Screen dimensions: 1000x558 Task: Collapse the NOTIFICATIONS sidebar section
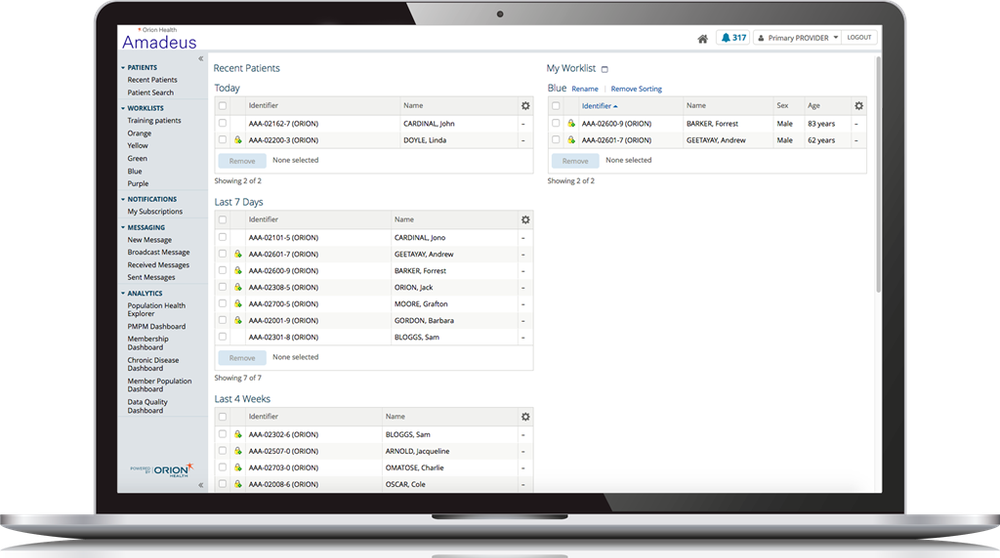(x=123, y=200)
